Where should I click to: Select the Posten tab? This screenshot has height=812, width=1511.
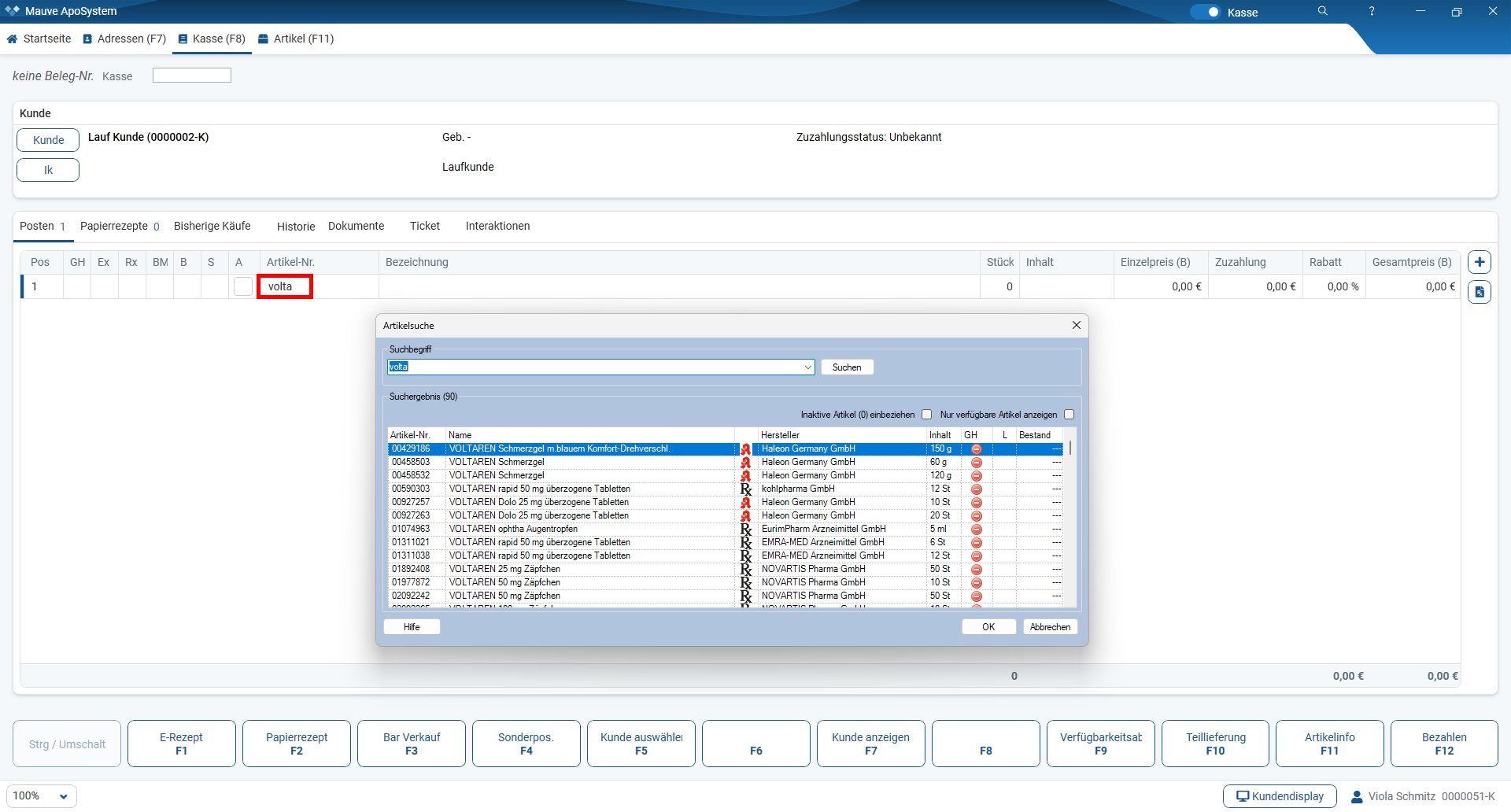42,226
